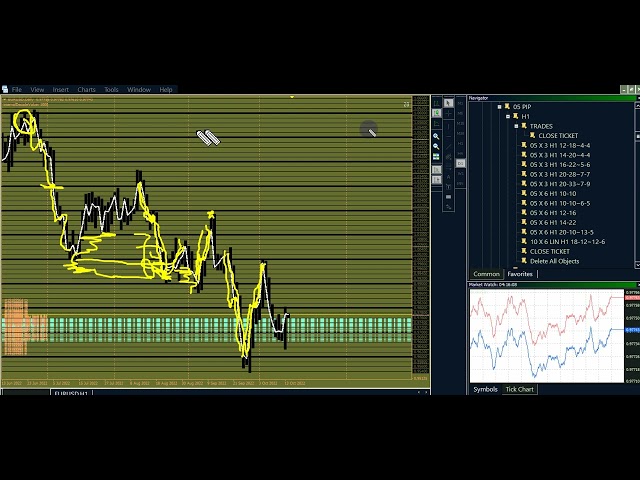
Task: Select script 05 X 6 H1 14-22
Action: click(552, 222)
